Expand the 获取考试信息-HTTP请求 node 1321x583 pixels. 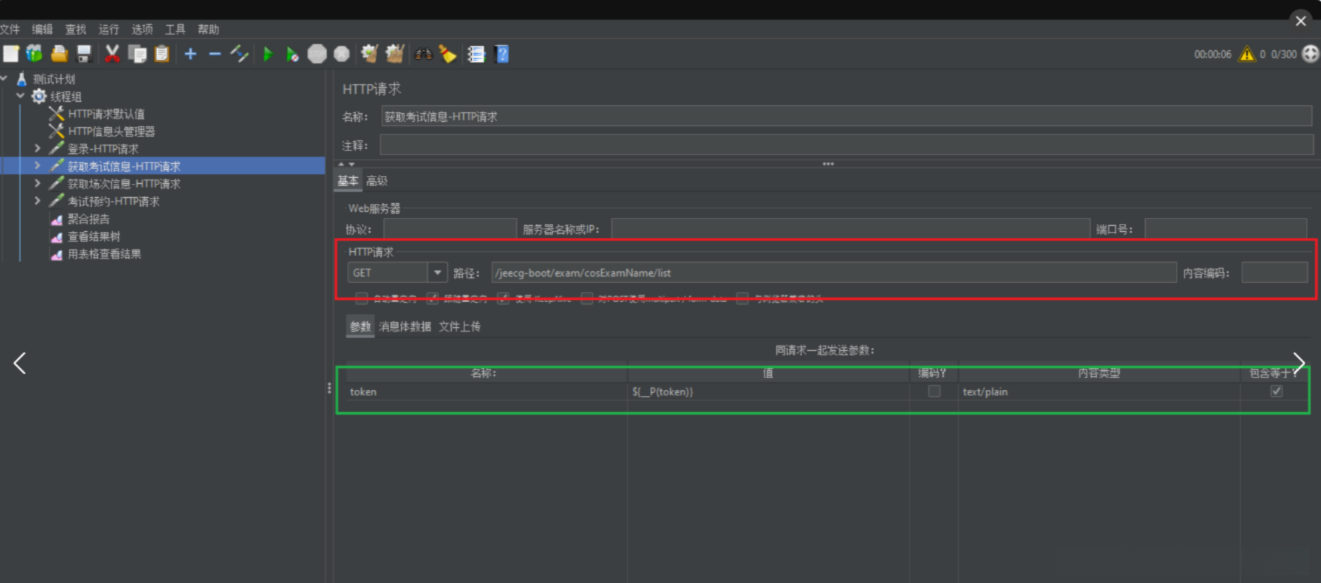[x=37, y=166]
